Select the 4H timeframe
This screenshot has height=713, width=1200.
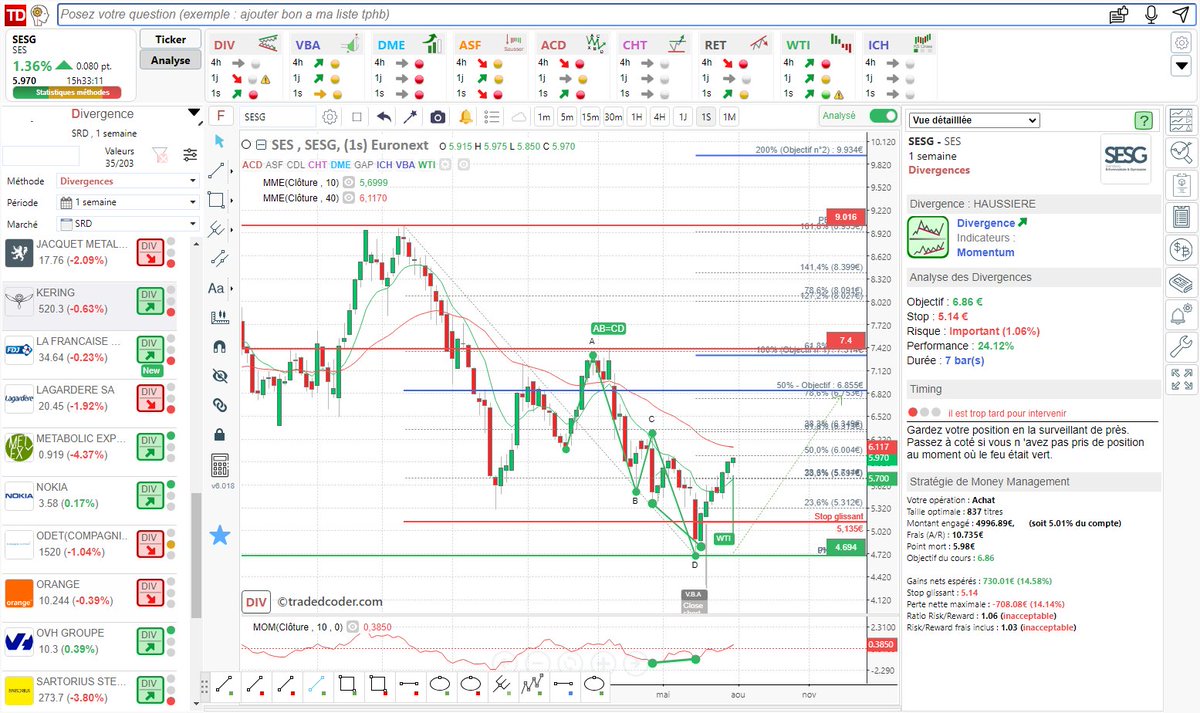(659, 117)
